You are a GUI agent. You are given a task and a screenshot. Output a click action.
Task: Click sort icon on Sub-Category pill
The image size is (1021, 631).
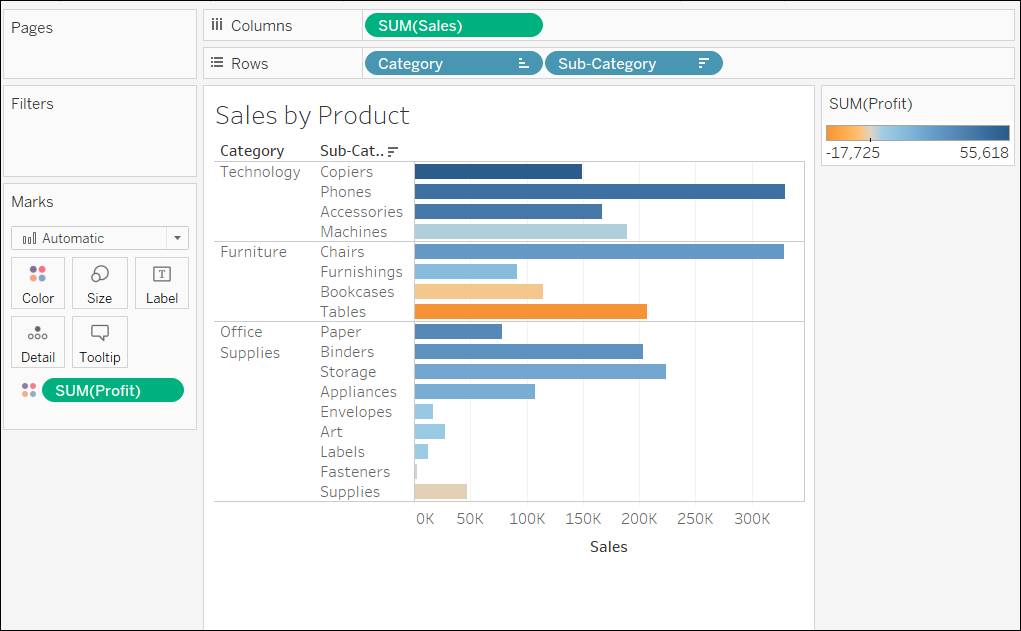click(703, 64)
